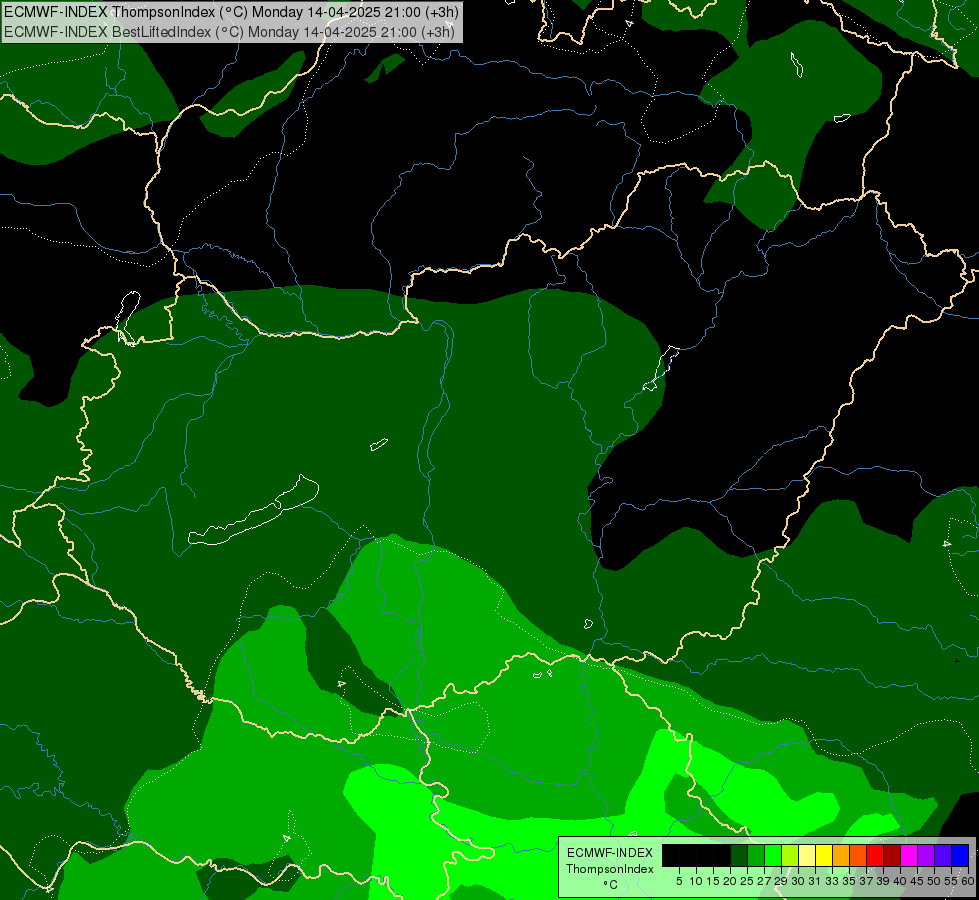Click the violet 50-55 legend swatch

click(x=943, y=855)
